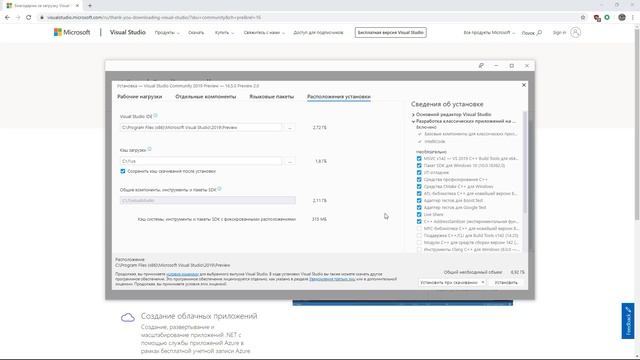Click the installer window feedback icon

(x=481, y=66)
